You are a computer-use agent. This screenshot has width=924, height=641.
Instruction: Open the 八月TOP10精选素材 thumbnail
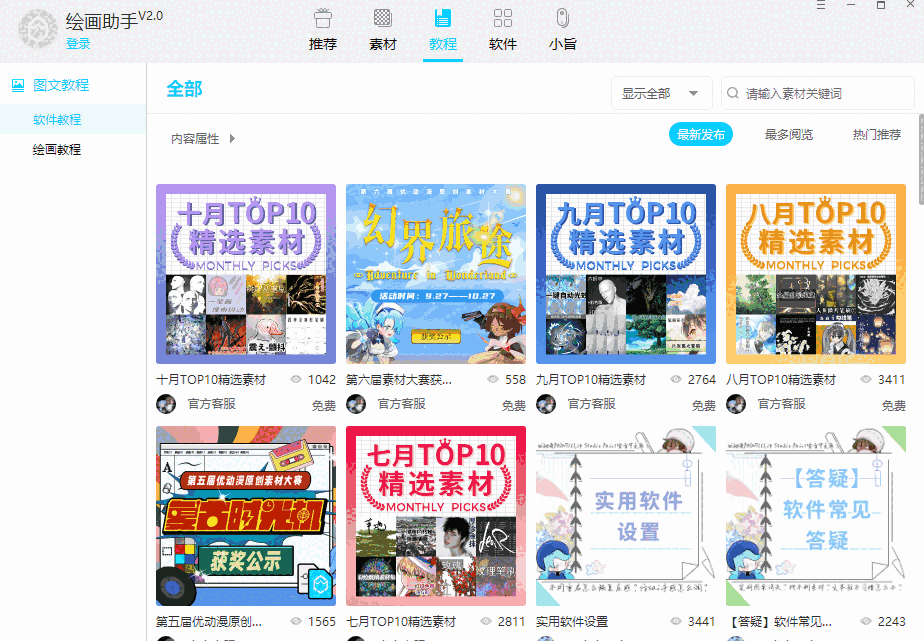tap(816, 274)
